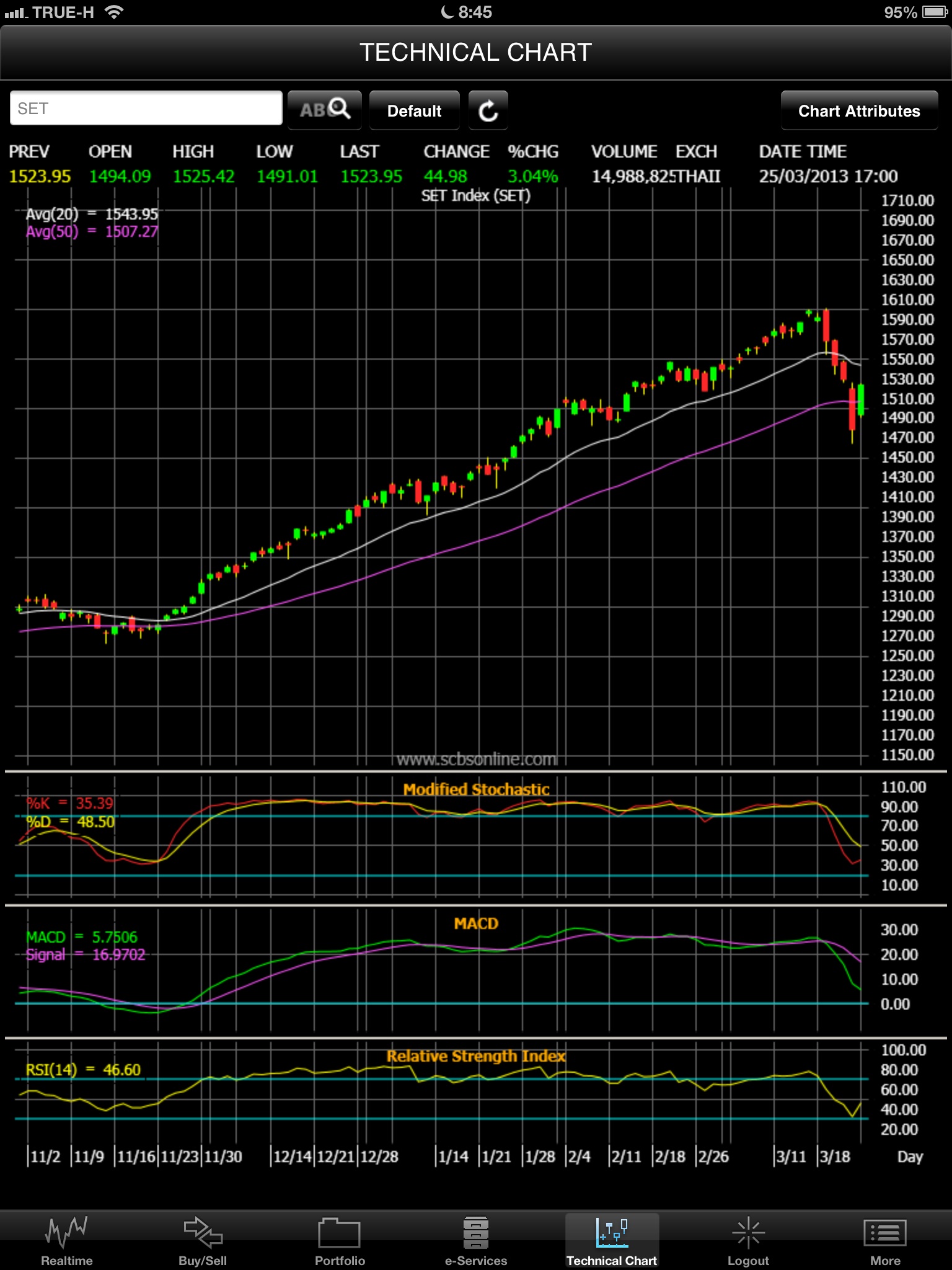Tap the LAST value 1523.95
This screenshot has height=1270, width=952.
click(x=371, y=176)
